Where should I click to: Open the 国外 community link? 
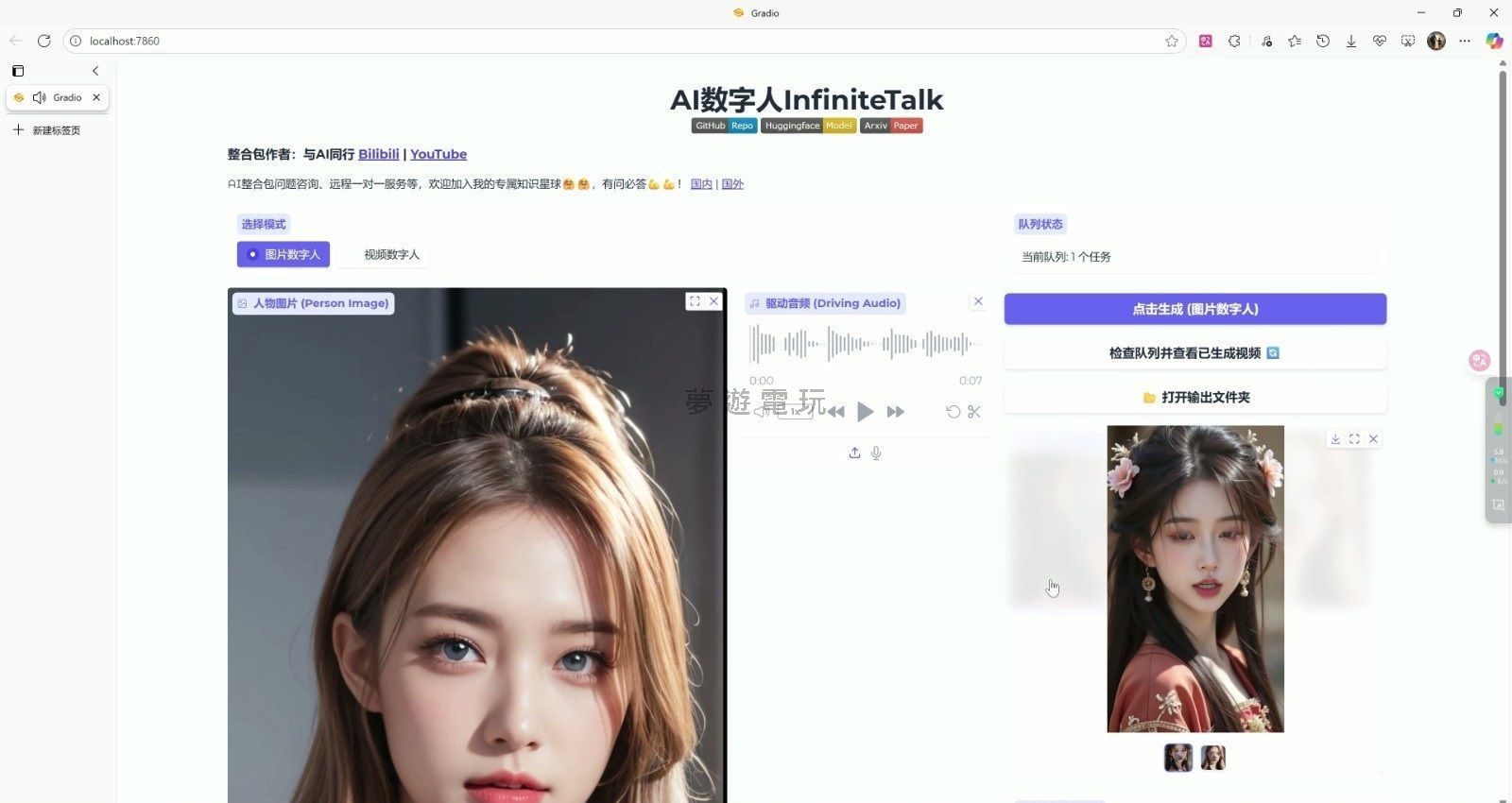(732, 184)
